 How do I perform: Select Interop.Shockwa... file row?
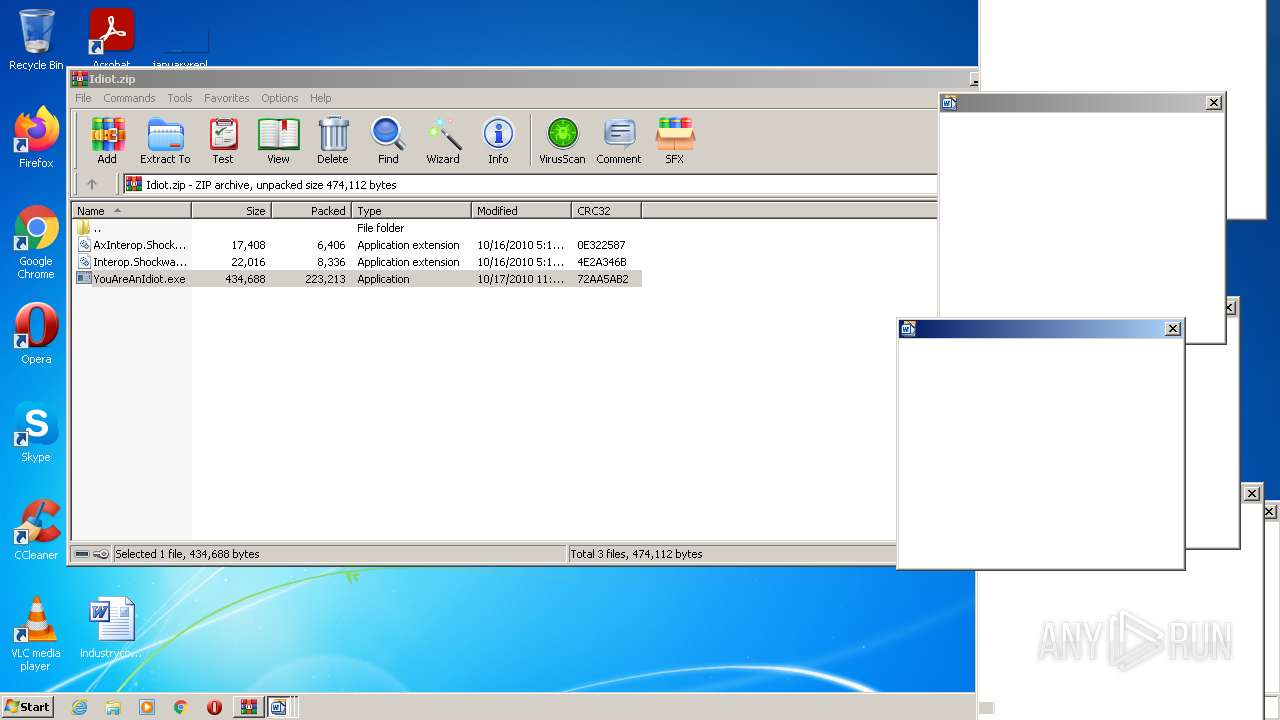coord(357,262)
